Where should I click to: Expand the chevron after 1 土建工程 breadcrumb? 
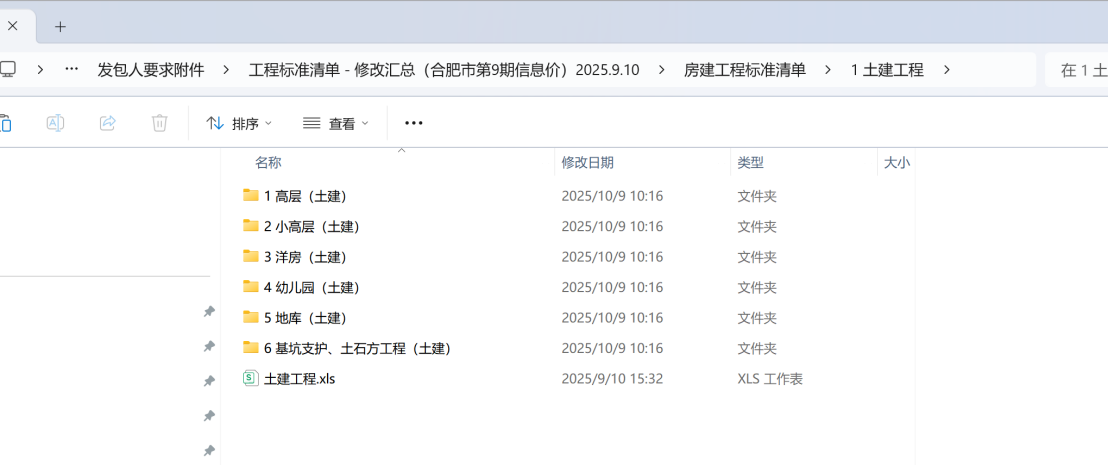coord(946,70)
